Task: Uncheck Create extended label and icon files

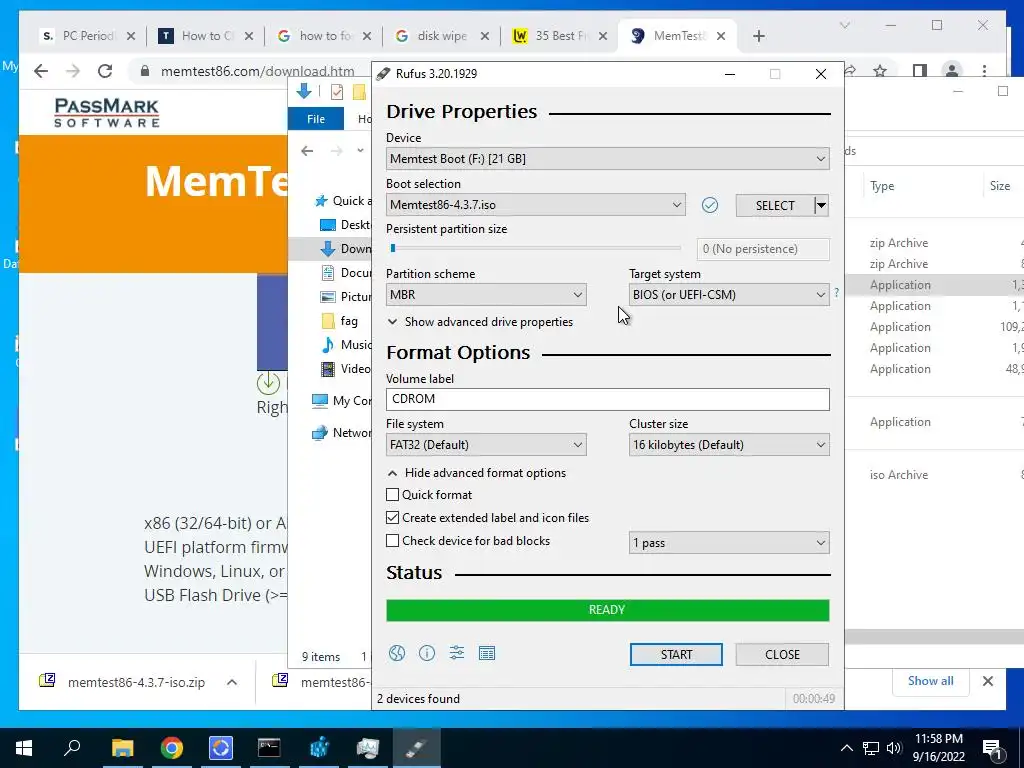Action: click(392, 518)
